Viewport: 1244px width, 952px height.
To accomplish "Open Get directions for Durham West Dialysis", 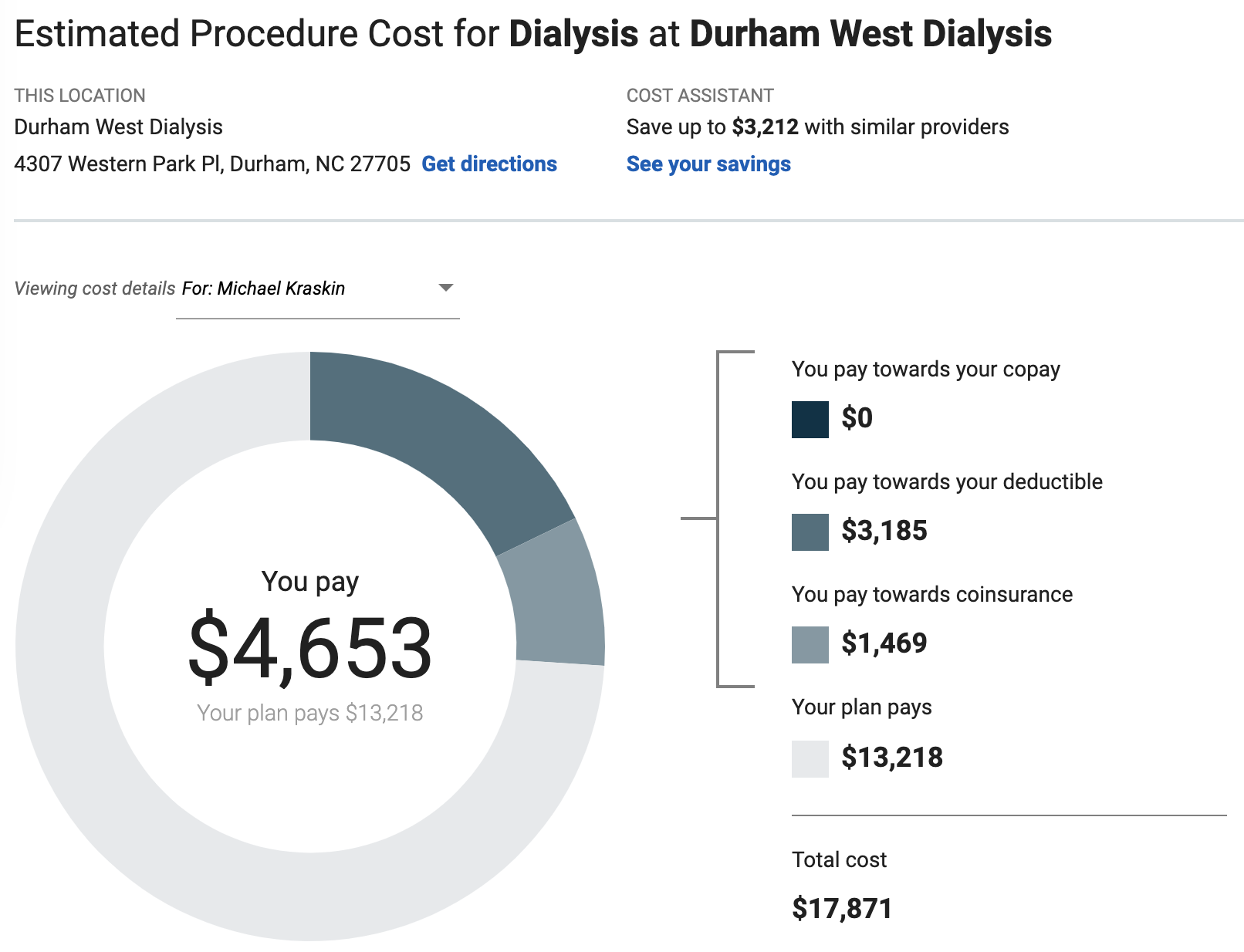I will click(x=488, y=164).
